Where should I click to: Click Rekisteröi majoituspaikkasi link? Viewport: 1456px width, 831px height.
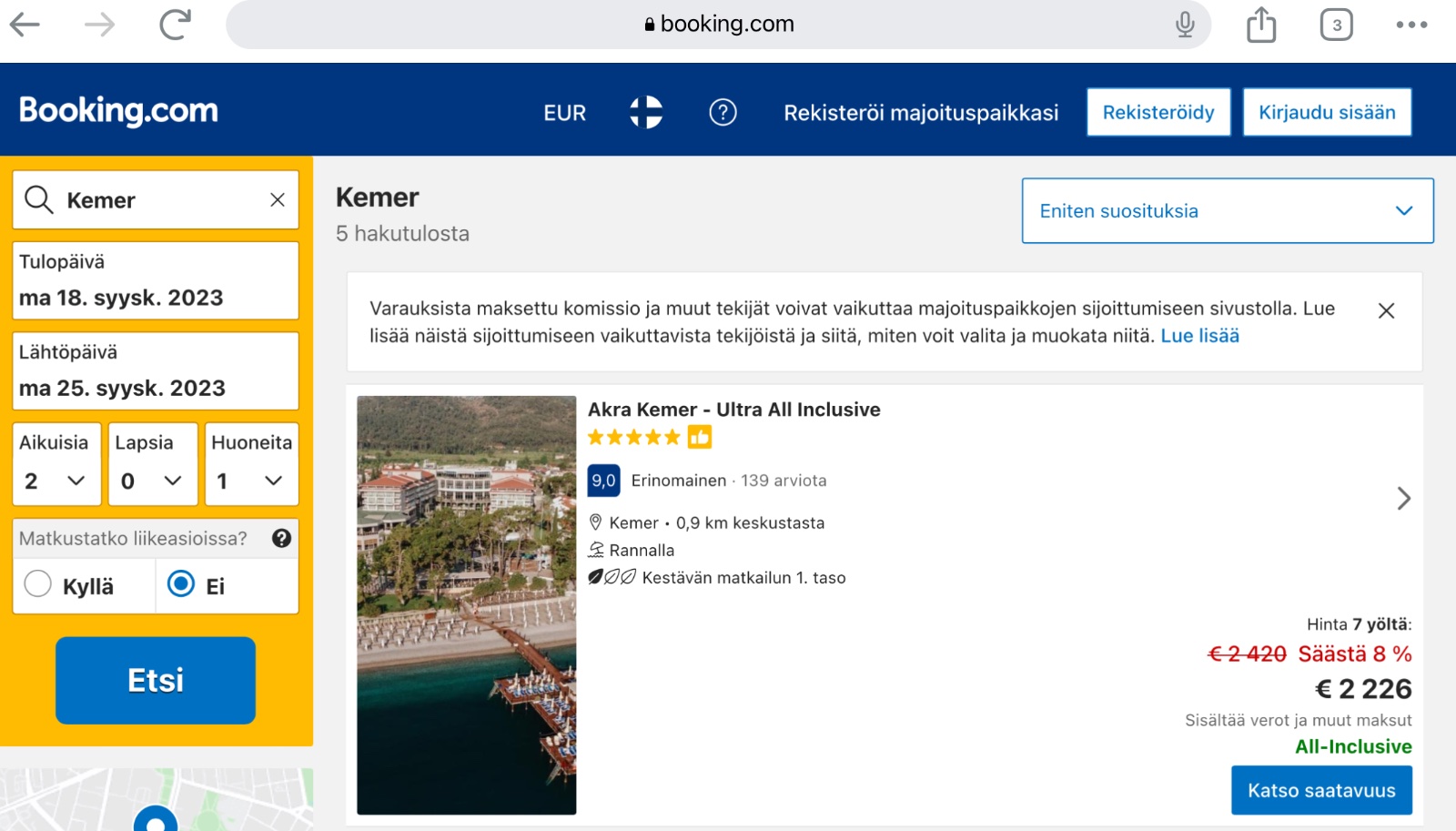coord(921,113)
